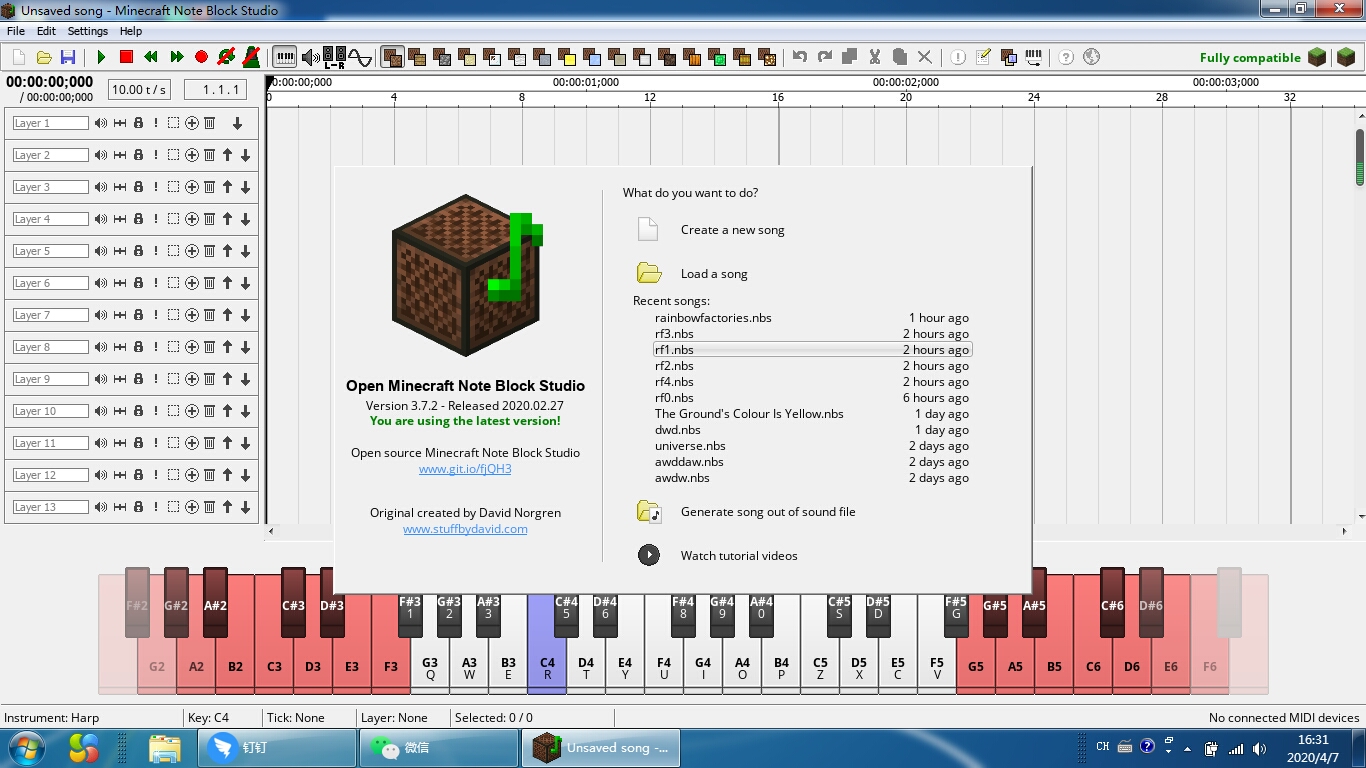Click Layer 11 volume speaker icon
The image size is (1366, 768).
pos(101,443)
